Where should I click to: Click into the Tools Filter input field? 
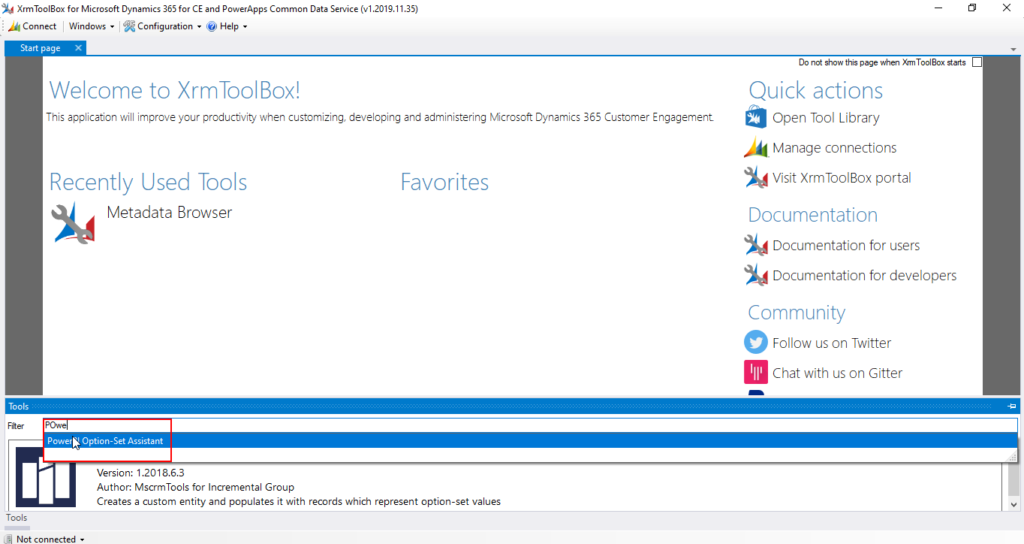point(530,425)
